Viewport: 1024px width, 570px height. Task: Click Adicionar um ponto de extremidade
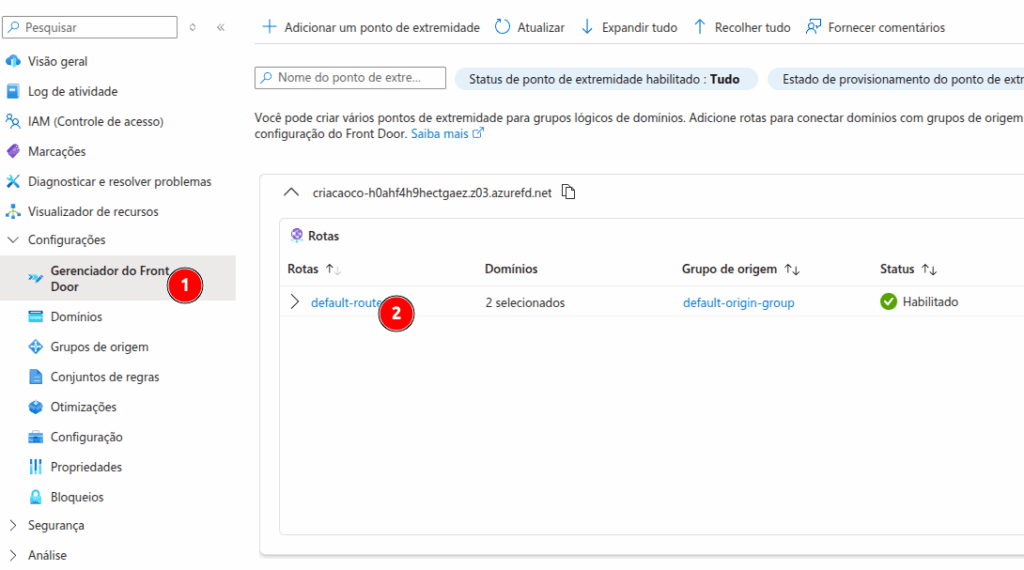tap(371, 27)
